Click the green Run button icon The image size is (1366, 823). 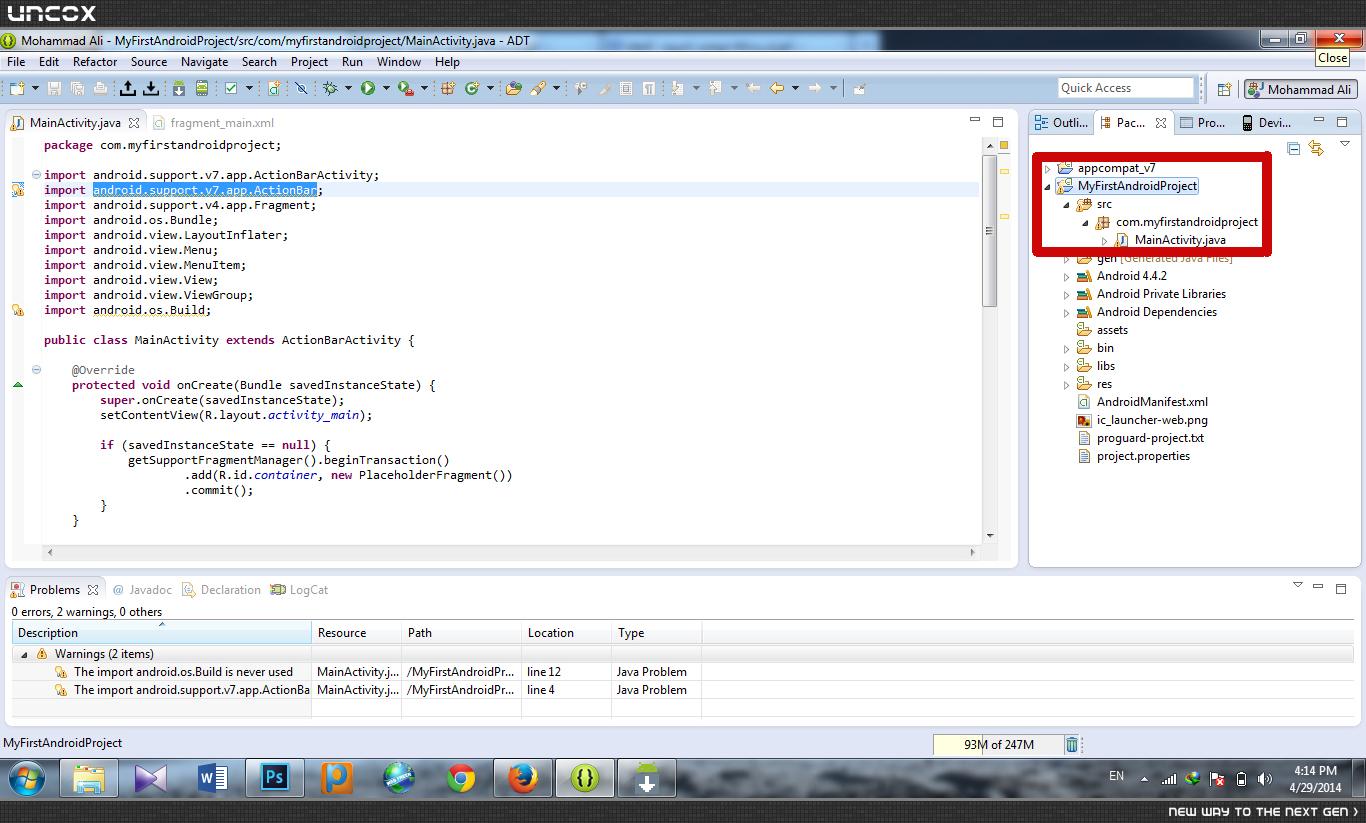[x=368, y=88]
